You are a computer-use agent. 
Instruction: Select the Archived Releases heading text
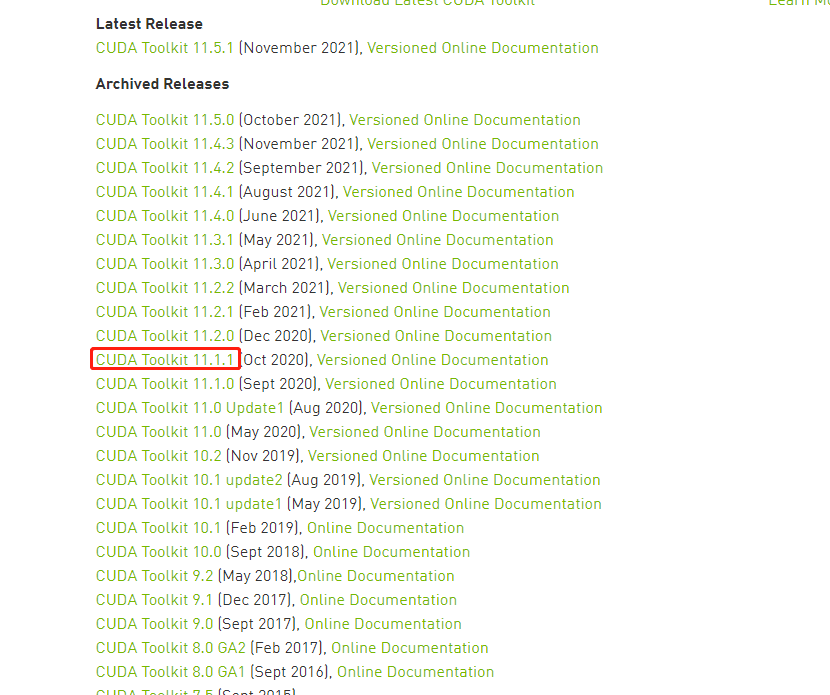pyautogui.click(x=163, y=84)
